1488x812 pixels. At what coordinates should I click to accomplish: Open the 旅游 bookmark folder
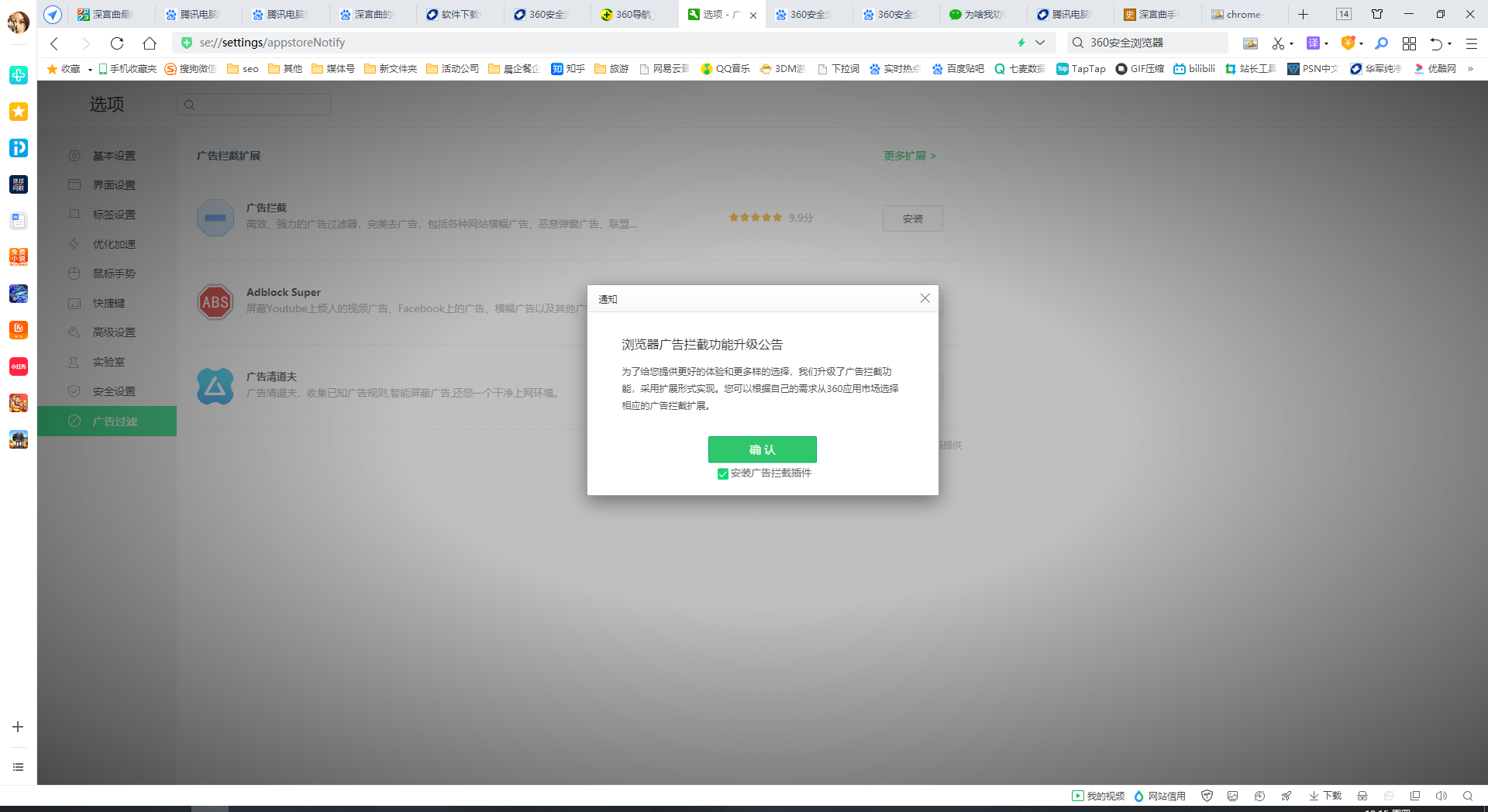611,69
